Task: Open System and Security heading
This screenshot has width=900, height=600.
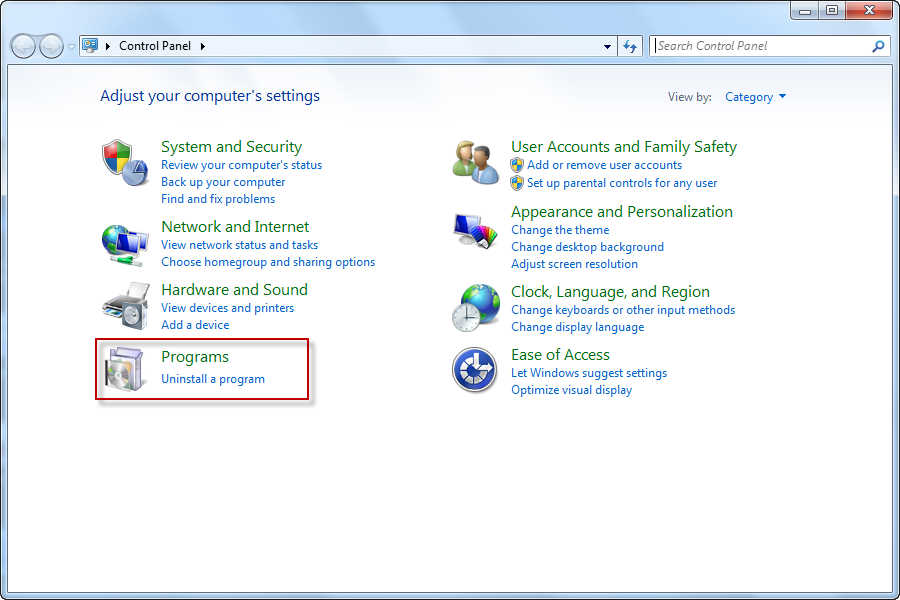Action: pyautogui.click(x=231, y=147)
